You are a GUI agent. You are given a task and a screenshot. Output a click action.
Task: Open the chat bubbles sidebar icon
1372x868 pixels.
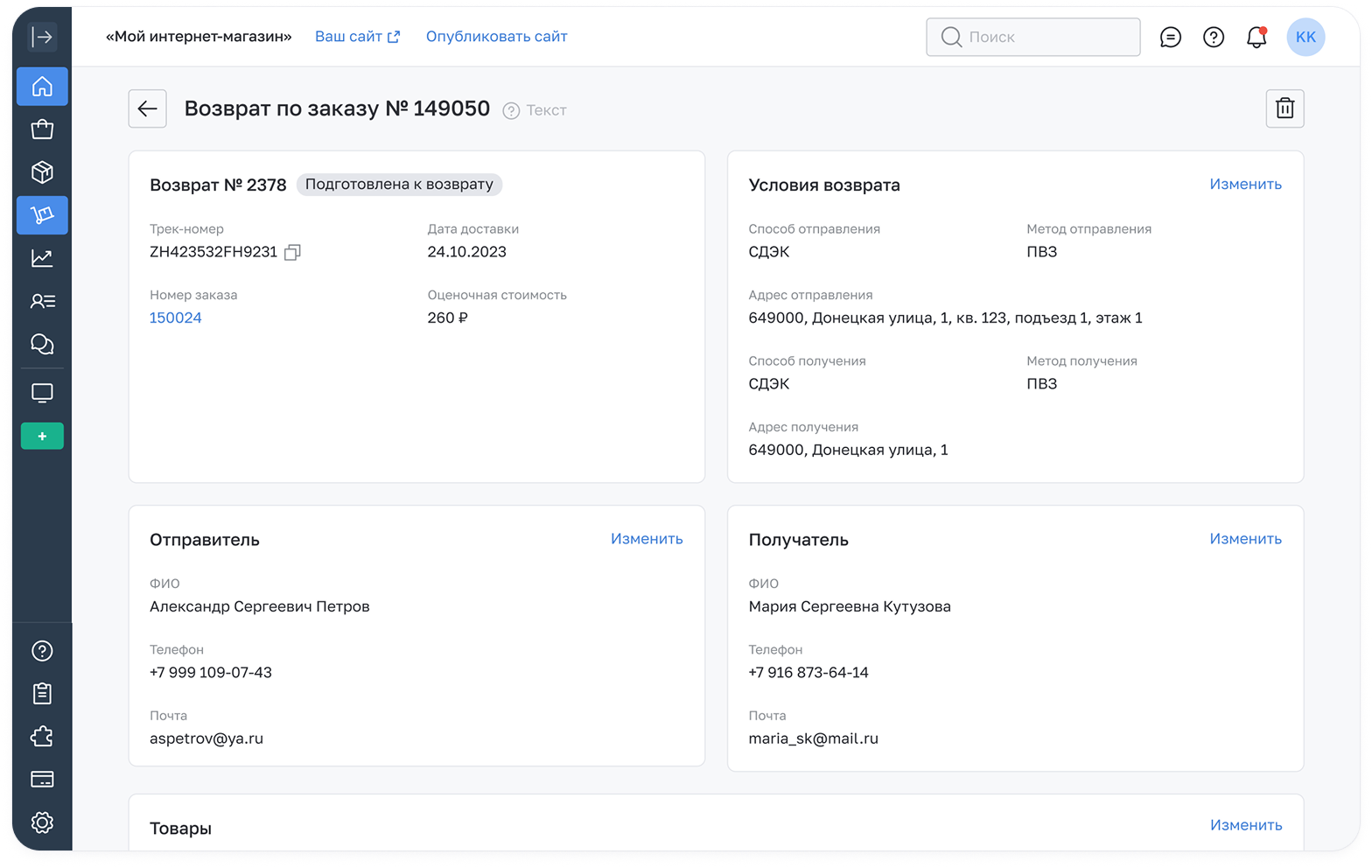click(x=42, y=344)
